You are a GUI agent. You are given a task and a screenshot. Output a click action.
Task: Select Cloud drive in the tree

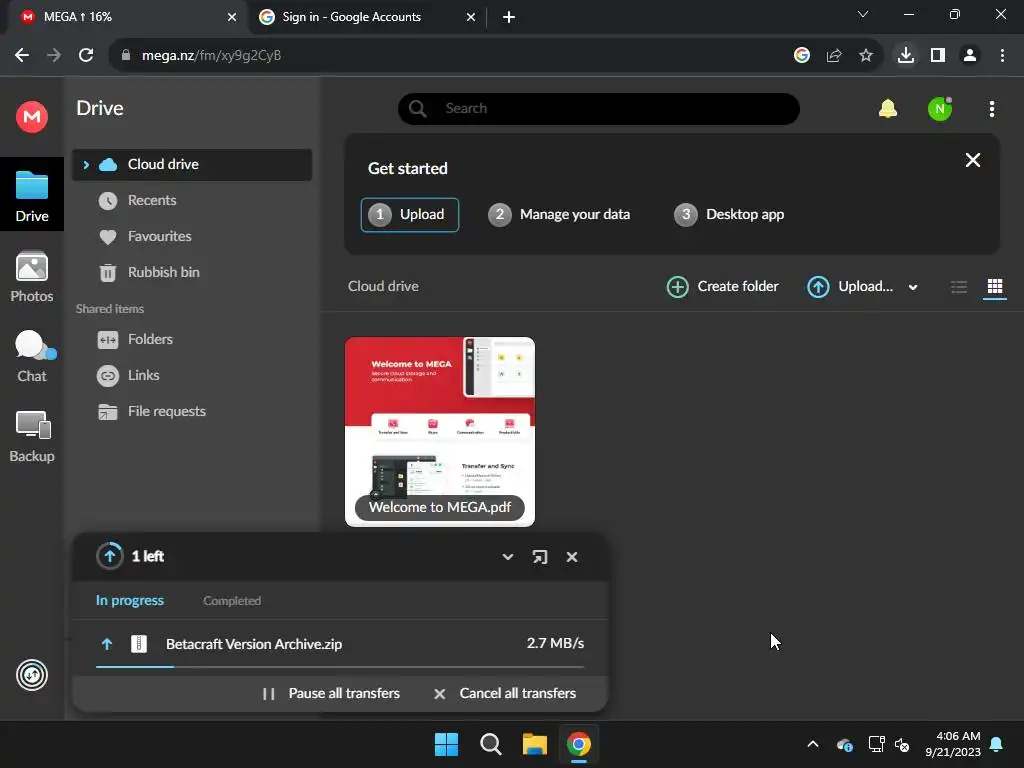click(192, 165)
